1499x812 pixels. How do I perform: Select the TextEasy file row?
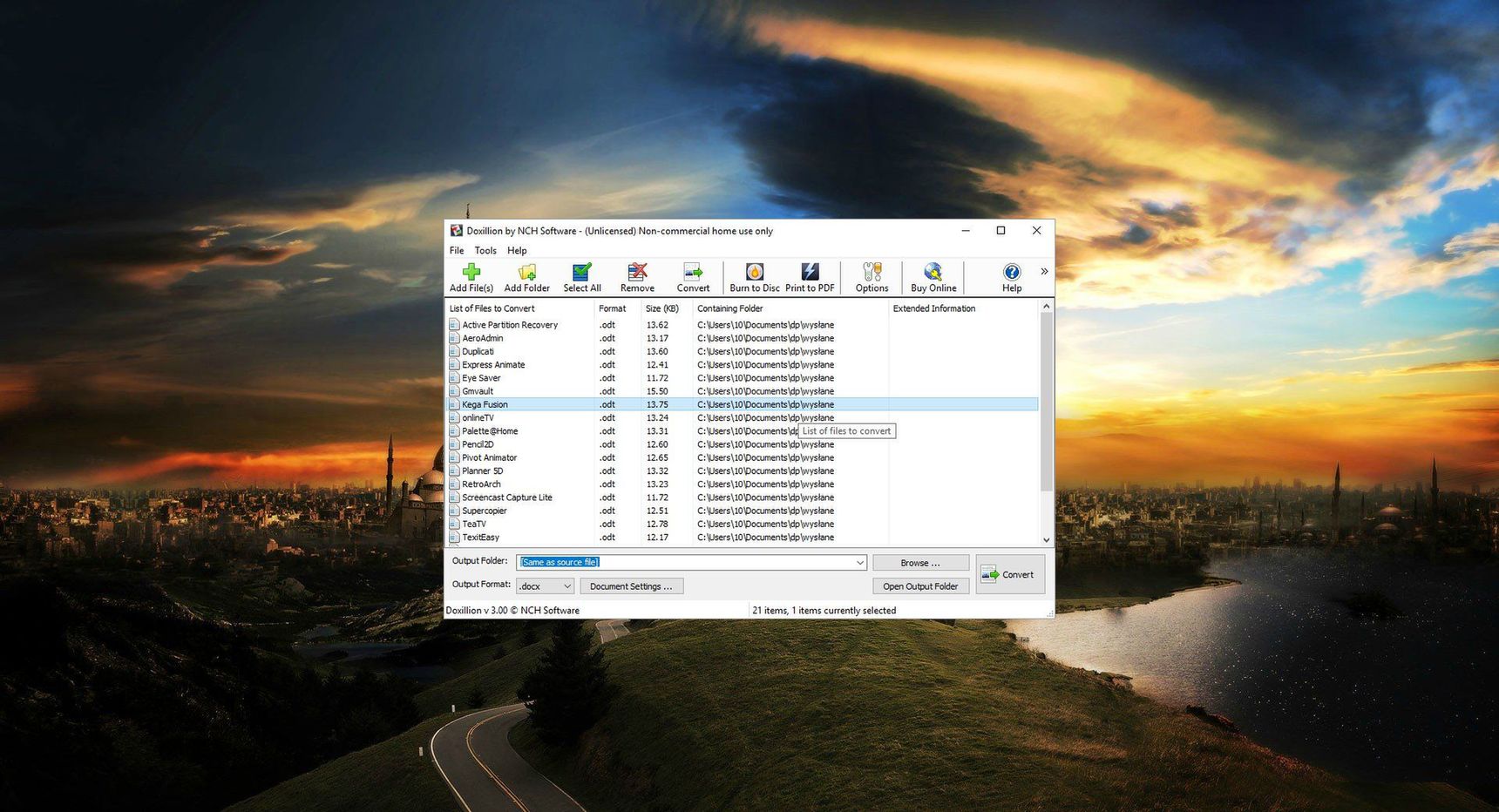(743, 538)
